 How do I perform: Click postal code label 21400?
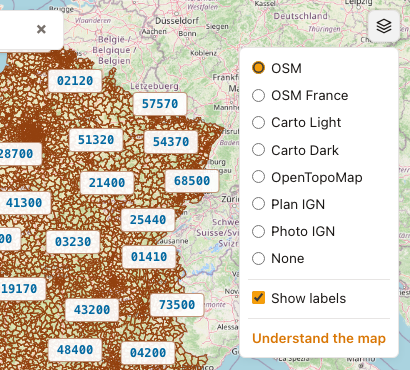point(107,183)
